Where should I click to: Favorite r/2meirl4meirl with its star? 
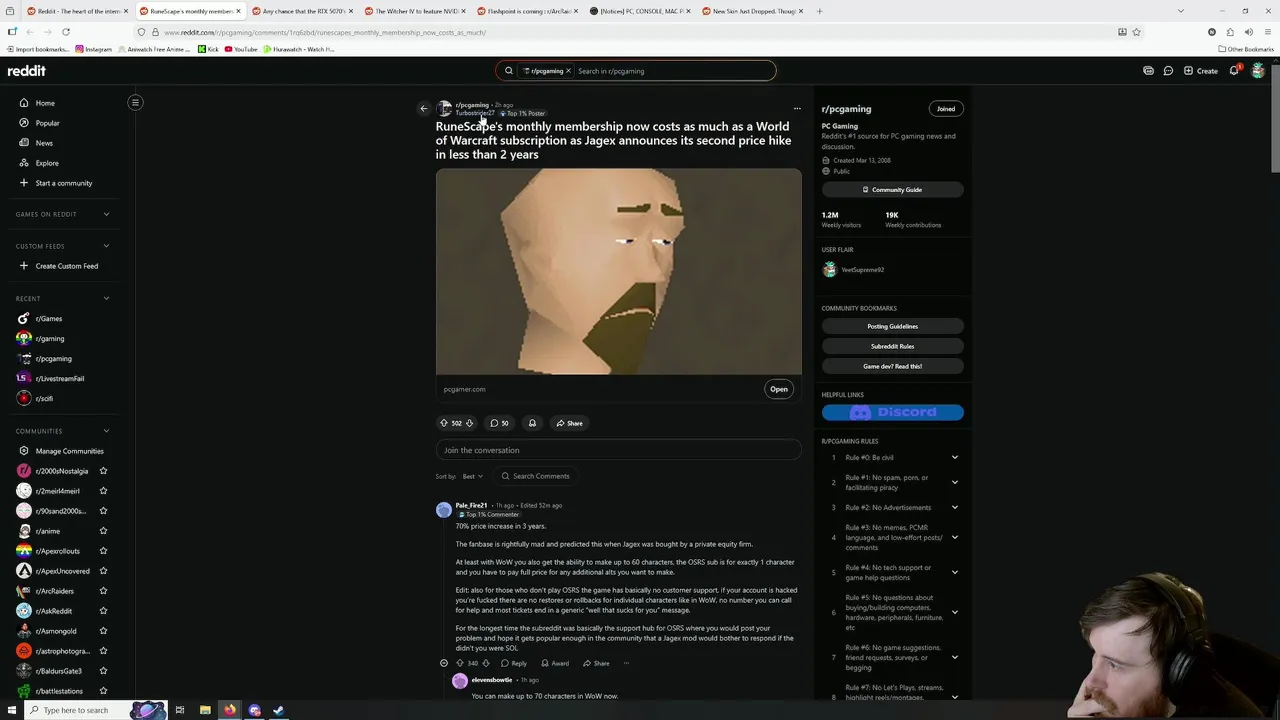[x=103, y=491]
